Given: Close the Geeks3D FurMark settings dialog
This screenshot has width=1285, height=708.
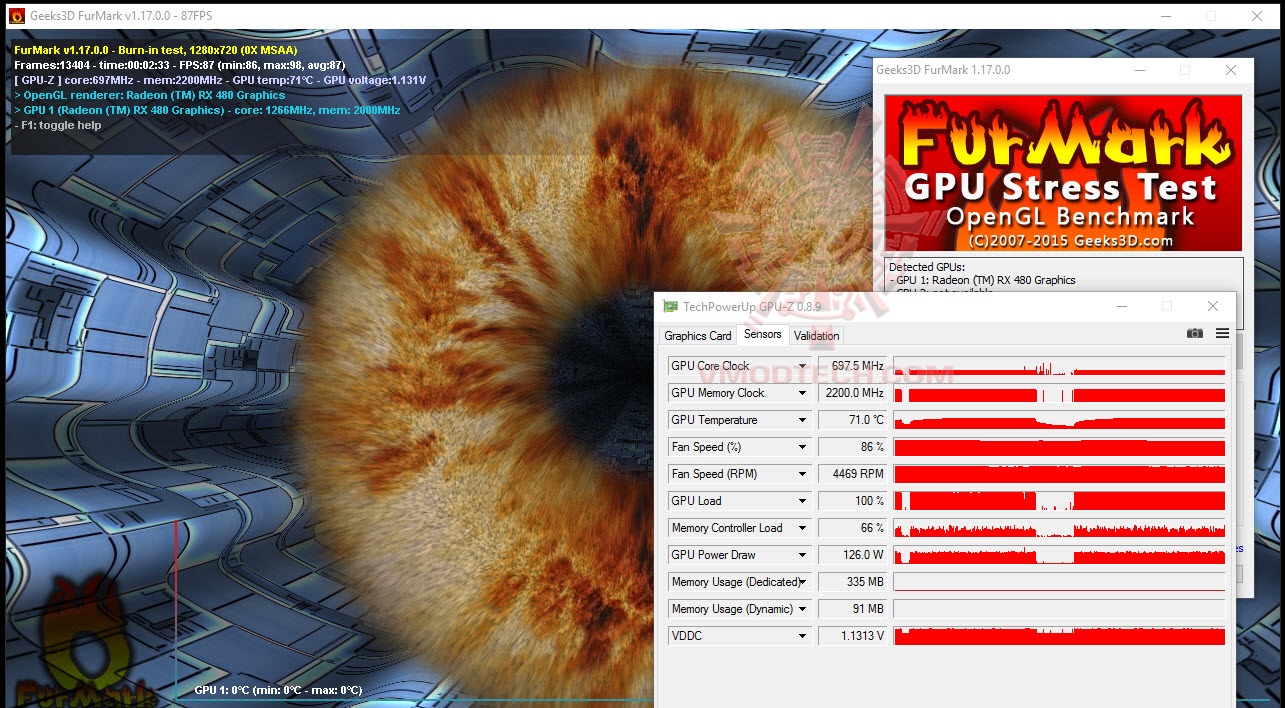Looking at the screenshot, I should [x=1231, y=70].
